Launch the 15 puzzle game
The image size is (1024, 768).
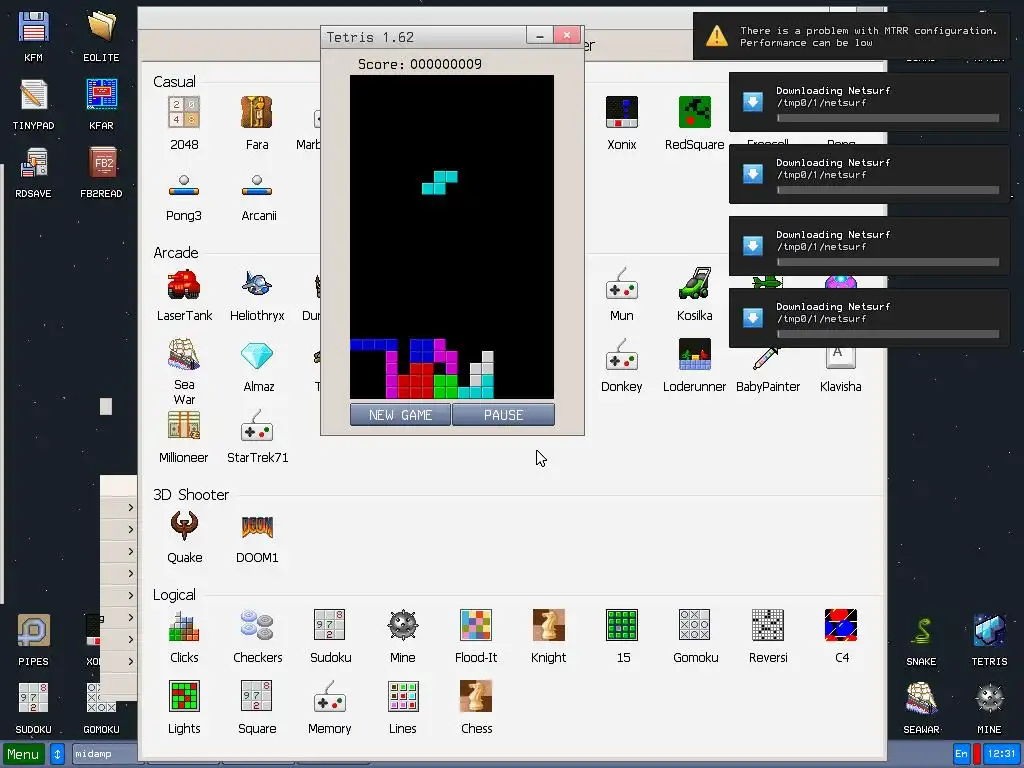(x=622, y=626)
